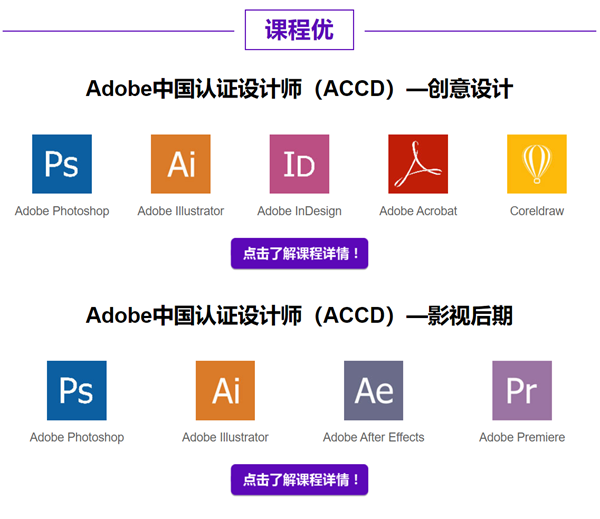
Task: Click the Illustrator icon under 影视后期
Action: (225, 390)
